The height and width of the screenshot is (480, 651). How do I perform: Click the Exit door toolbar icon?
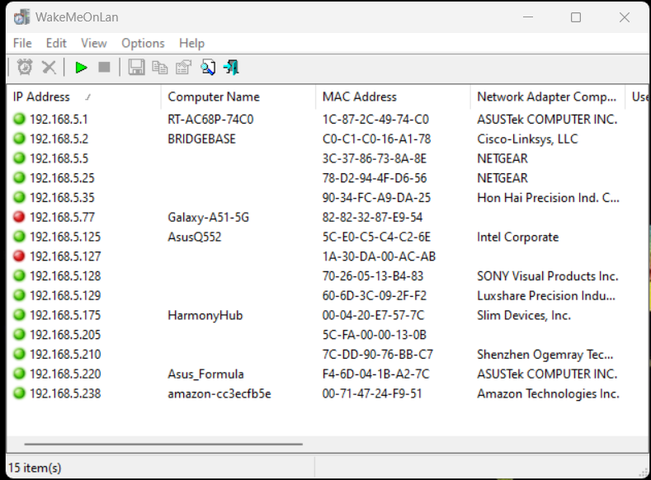tap(231, 67)
